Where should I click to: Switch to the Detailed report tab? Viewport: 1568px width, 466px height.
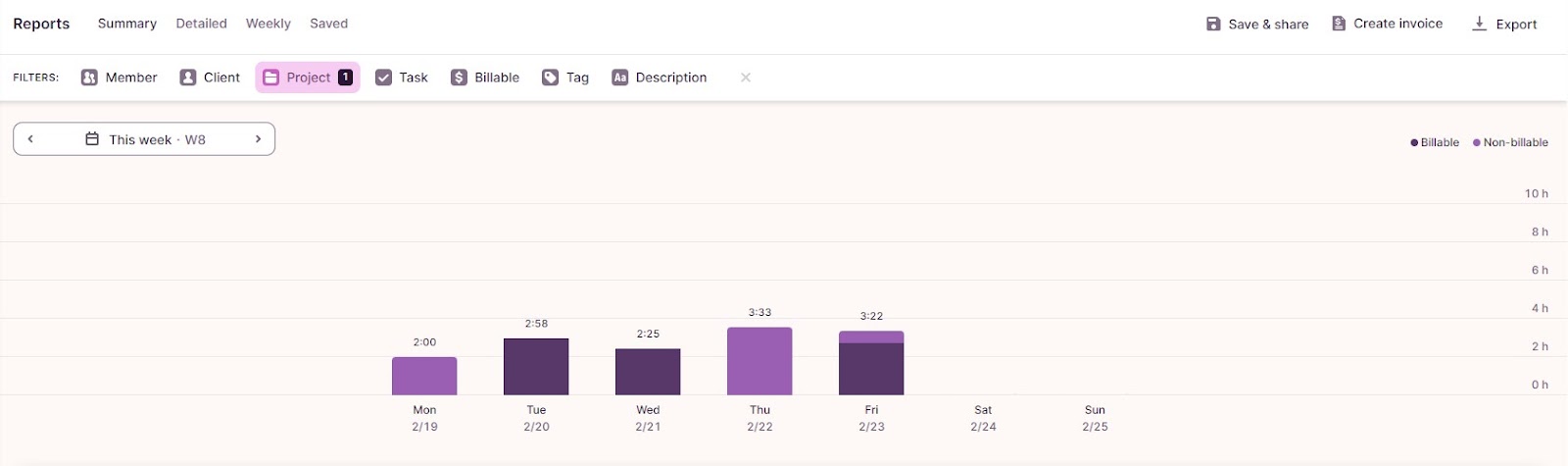point(201,24)
